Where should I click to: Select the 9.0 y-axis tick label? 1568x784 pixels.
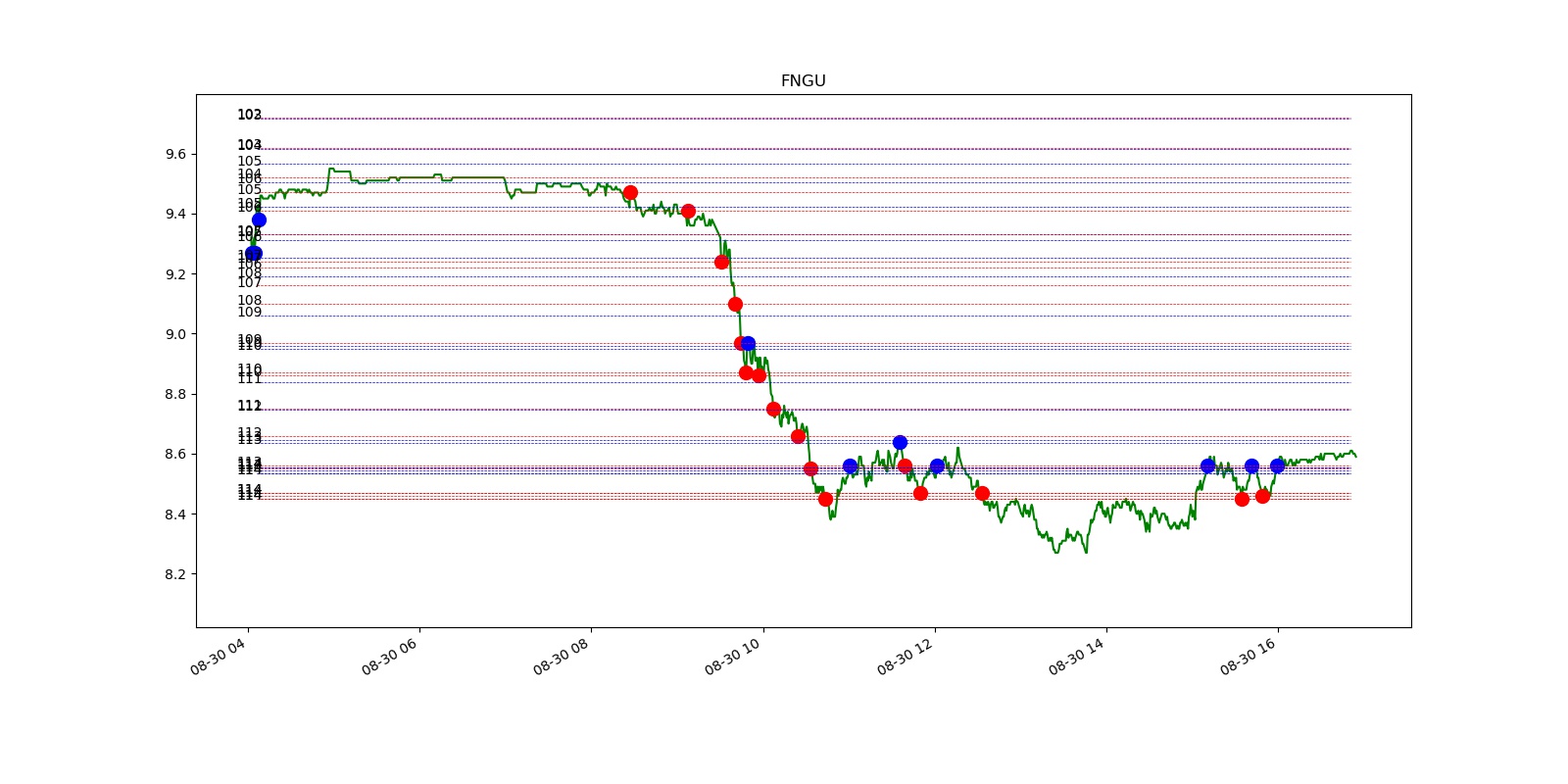pos(175,334)
